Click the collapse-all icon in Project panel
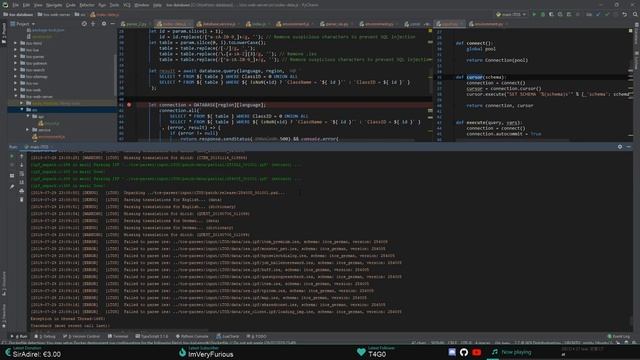This screenshot has height=360, width=640. [x=93, y=24]
